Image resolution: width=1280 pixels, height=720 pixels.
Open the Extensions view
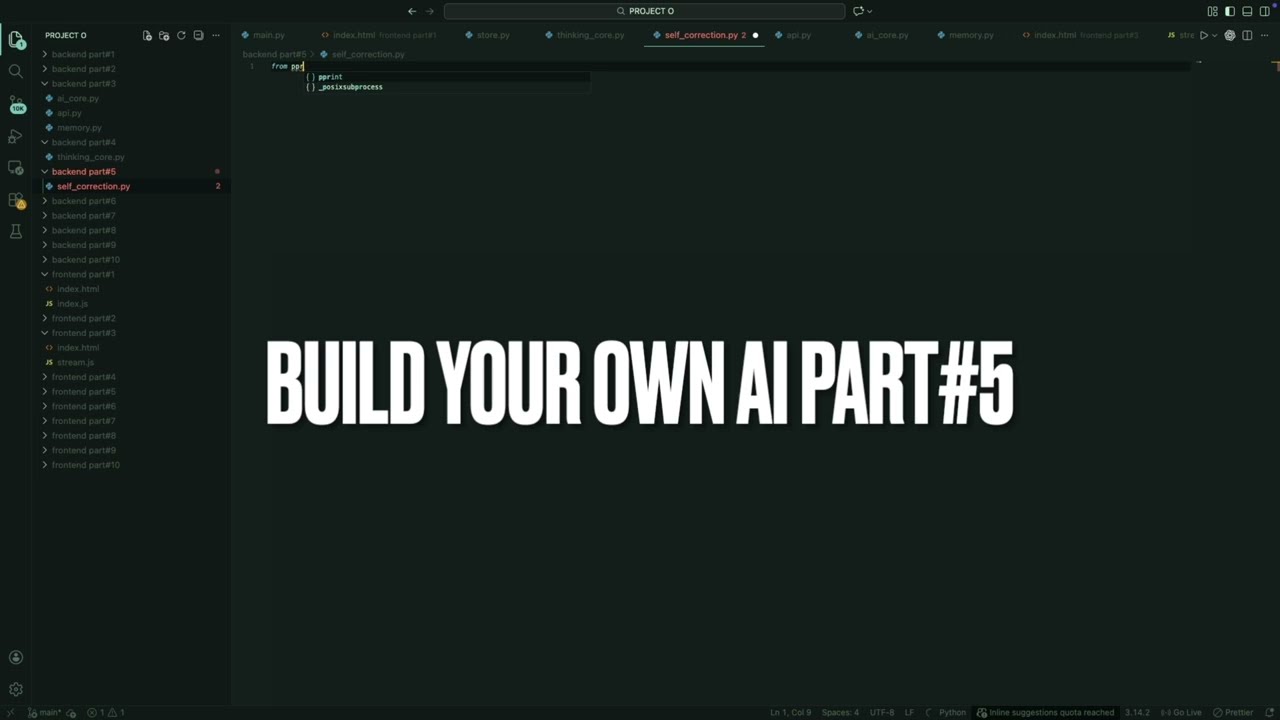pyautogui.click(x=16, y=200)
